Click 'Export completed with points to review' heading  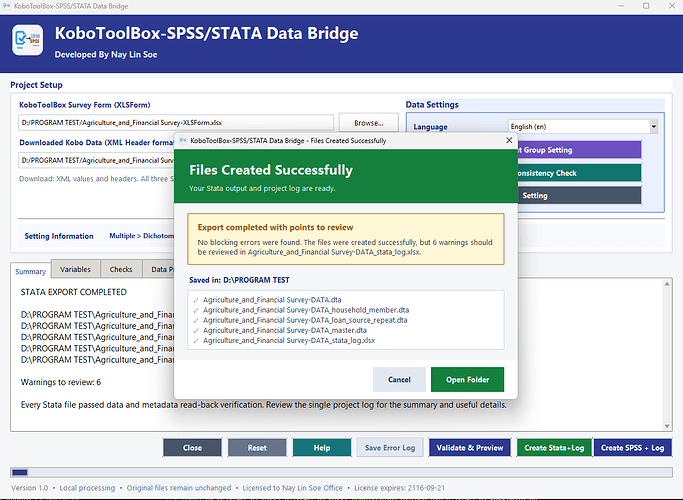(275, 227)
